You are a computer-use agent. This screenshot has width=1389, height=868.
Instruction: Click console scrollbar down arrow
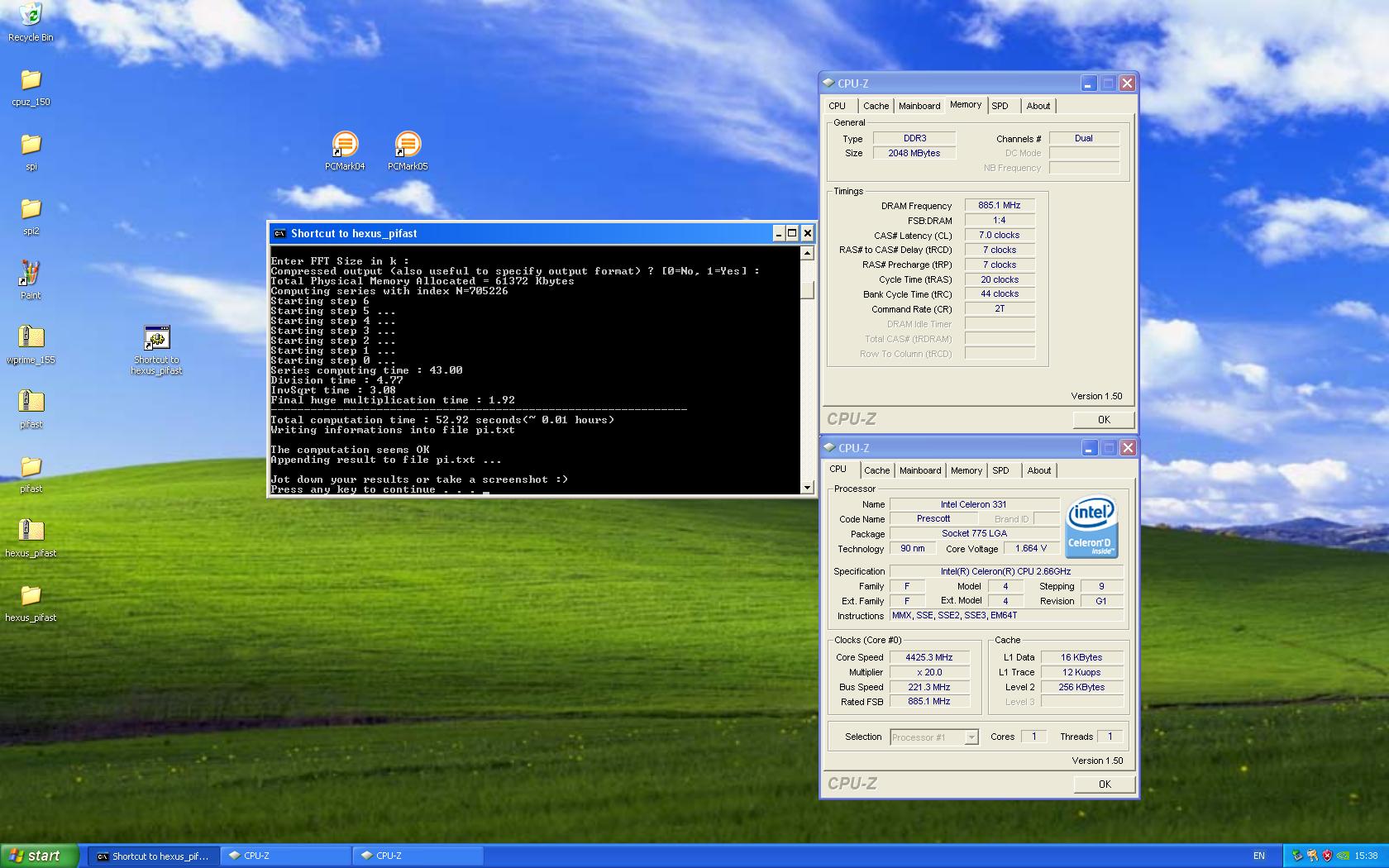[807, 487]
